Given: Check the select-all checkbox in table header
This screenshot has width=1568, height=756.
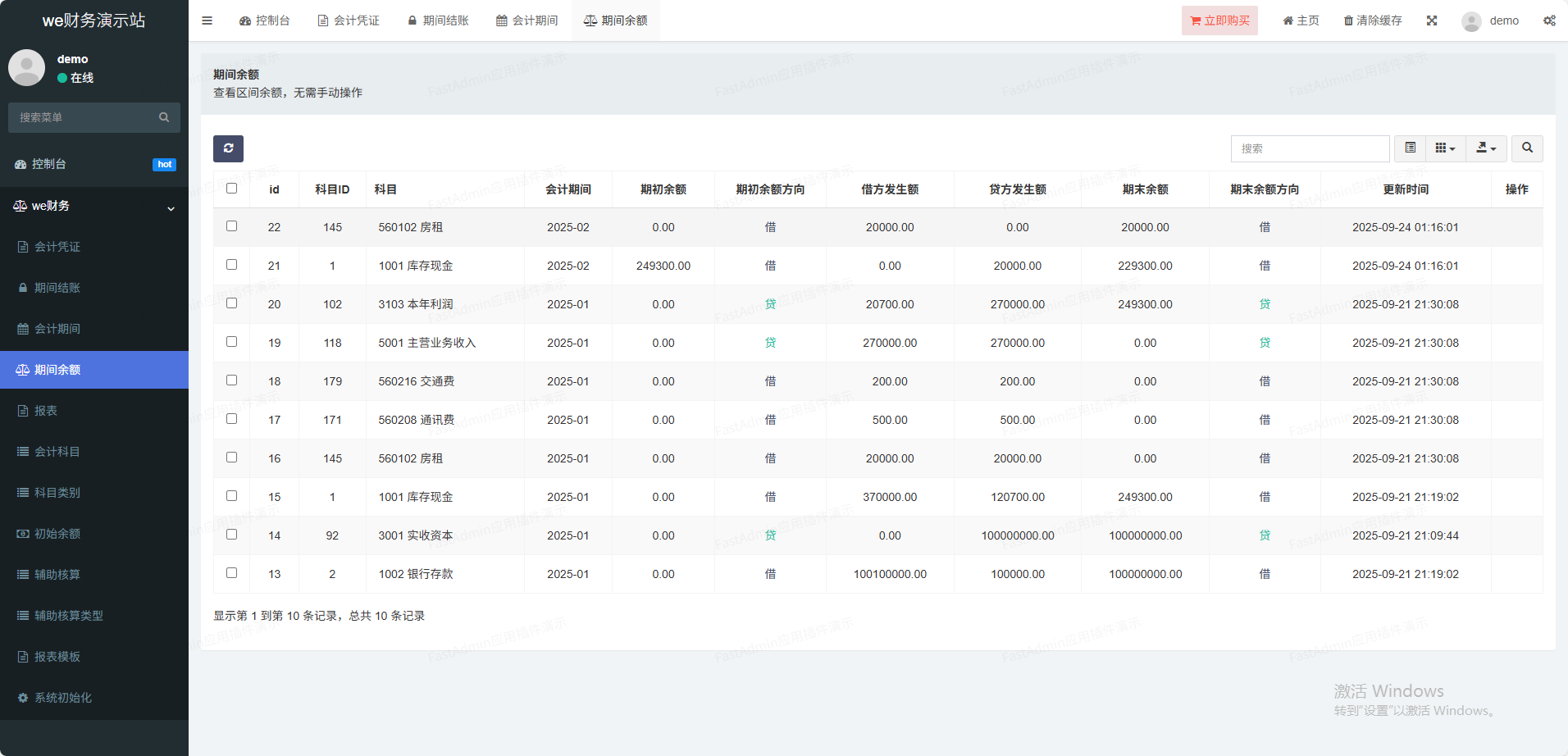Looking at the screenshot, I should 231,189.
